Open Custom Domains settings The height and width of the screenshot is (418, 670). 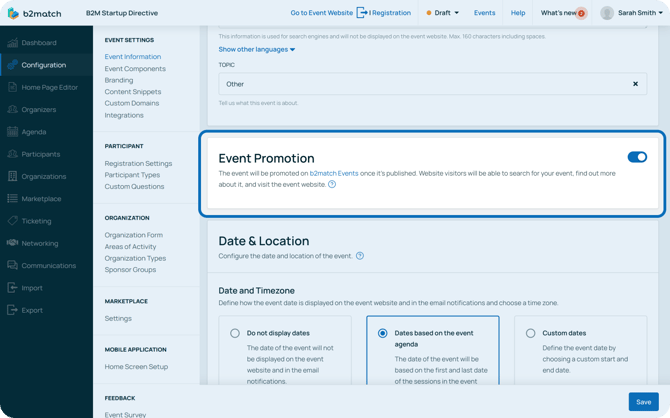pyautogui.click(x=132, y=103)
